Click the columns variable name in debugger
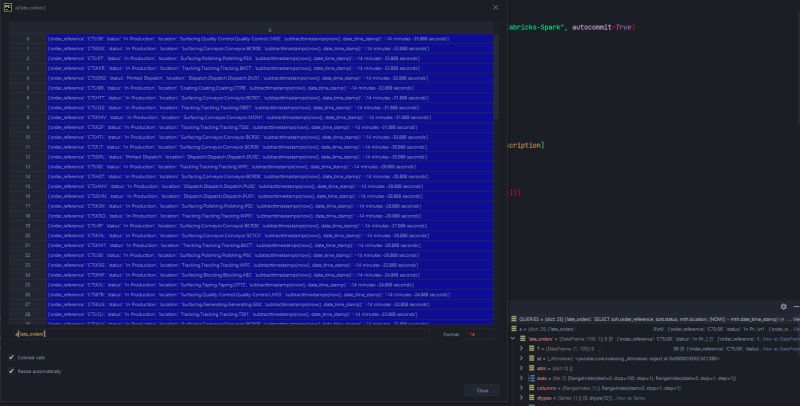 545,388
